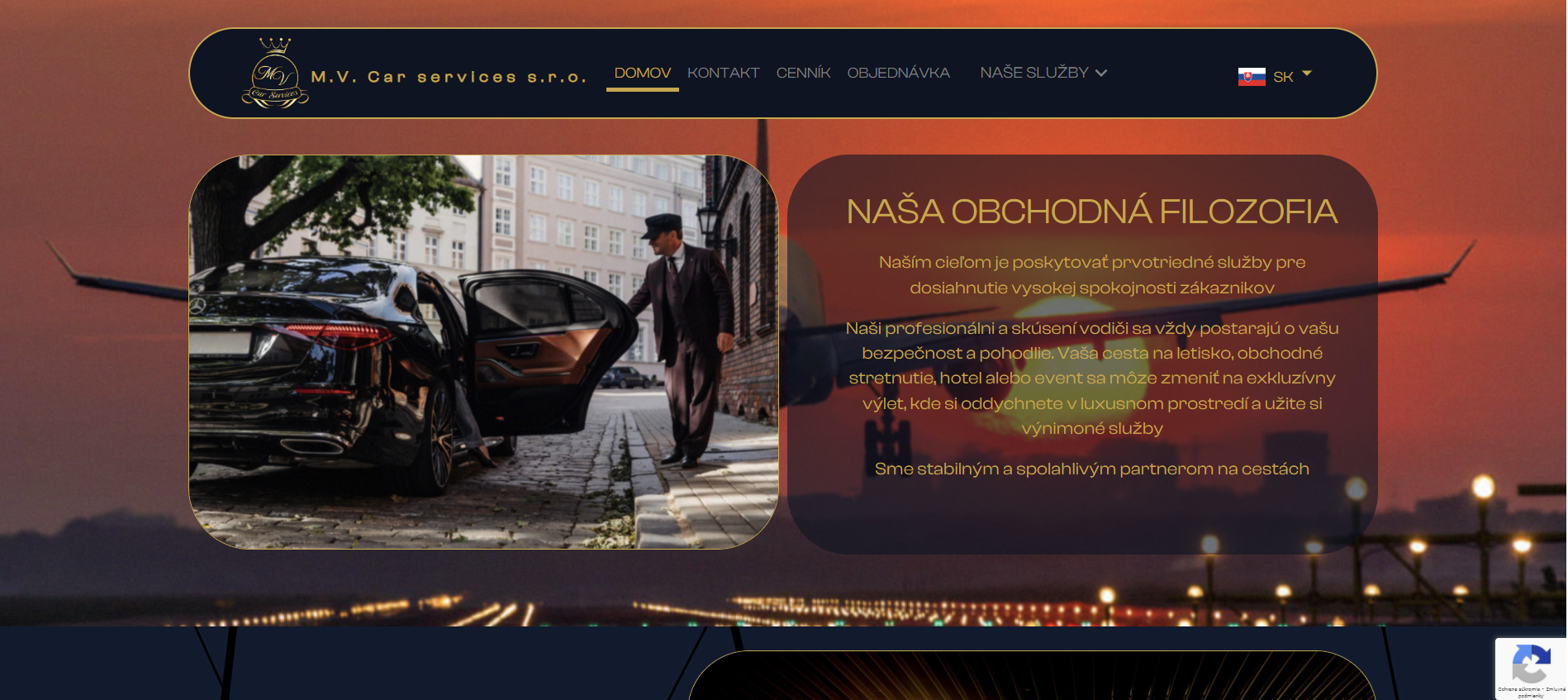Click the "Naším cieľom je poskytovať" paragraph
The image size is (1568, 700).
tap(1092, 275)
